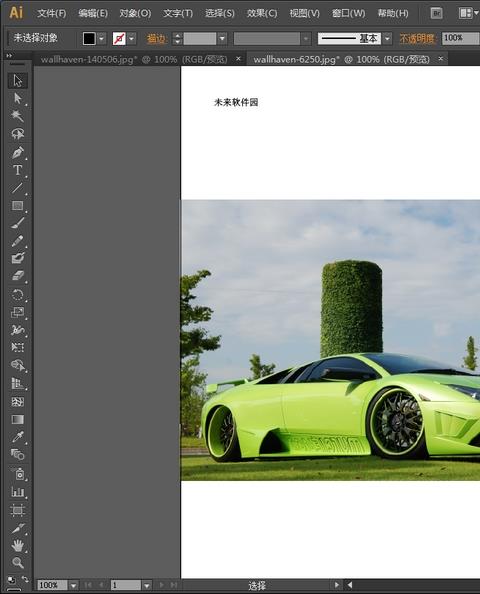This screenshot has height=594, width=480.
Task: Open the artboard number dropdown
Action: pos(147,586)
